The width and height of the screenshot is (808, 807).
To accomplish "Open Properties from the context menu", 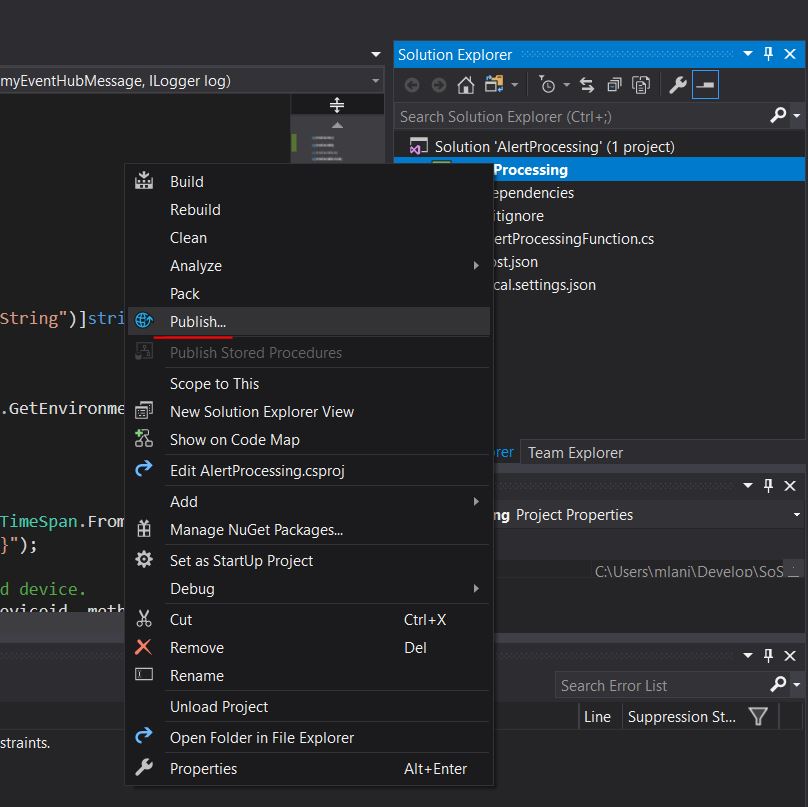I will tap(309, 768).
